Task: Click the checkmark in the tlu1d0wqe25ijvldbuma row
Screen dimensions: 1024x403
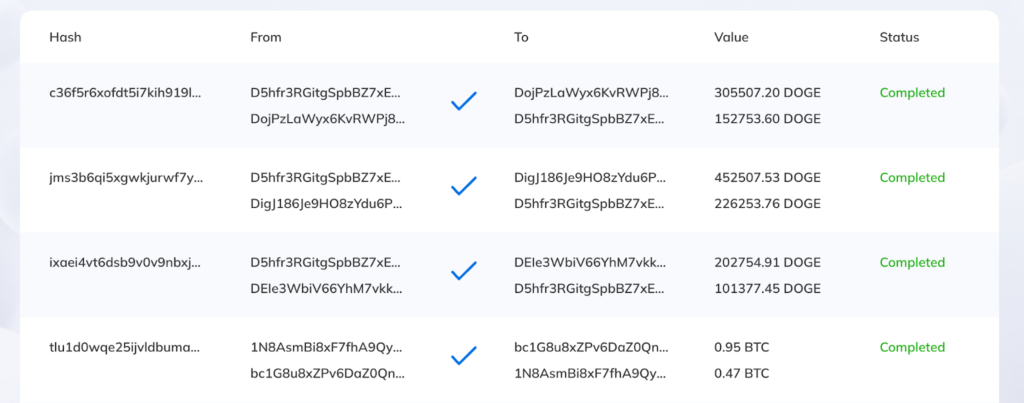Action: coord(463,356)
